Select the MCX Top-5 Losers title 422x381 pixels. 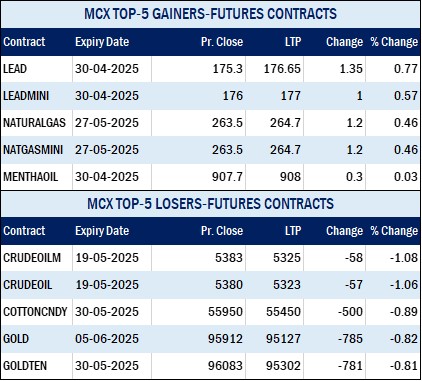click(x=211, y=204)
